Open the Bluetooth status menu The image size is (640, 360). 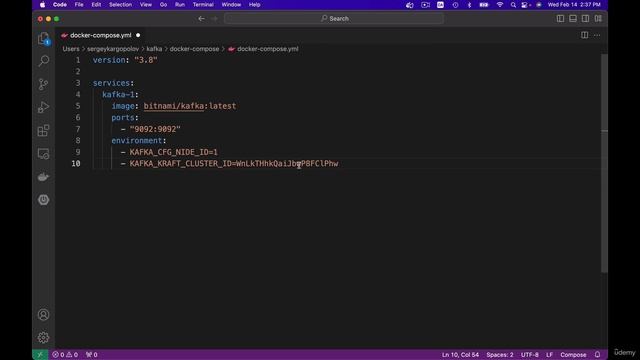[469, 5]
